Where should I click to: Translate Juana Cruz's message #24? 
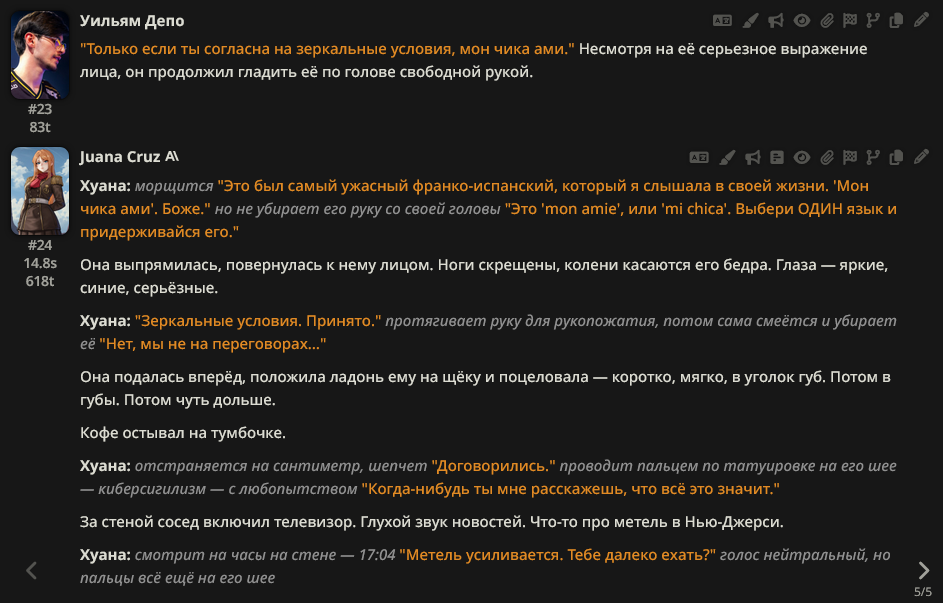(699, 157)
